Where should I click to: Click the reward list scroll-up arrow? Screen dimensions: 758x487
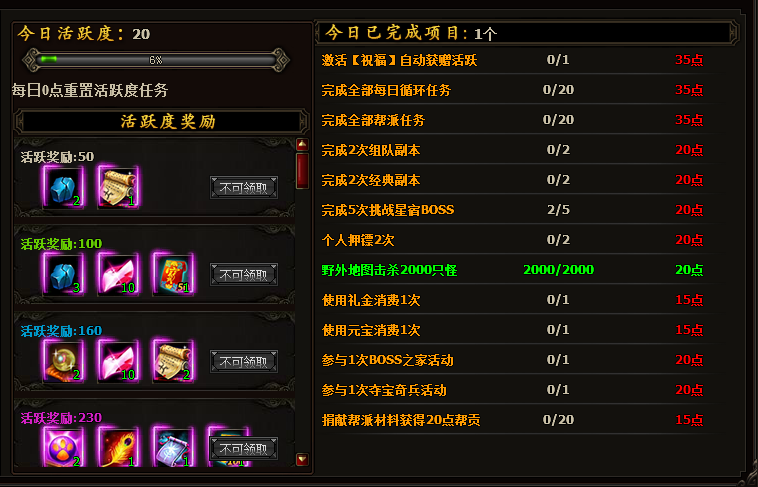[x=302, y=144]
